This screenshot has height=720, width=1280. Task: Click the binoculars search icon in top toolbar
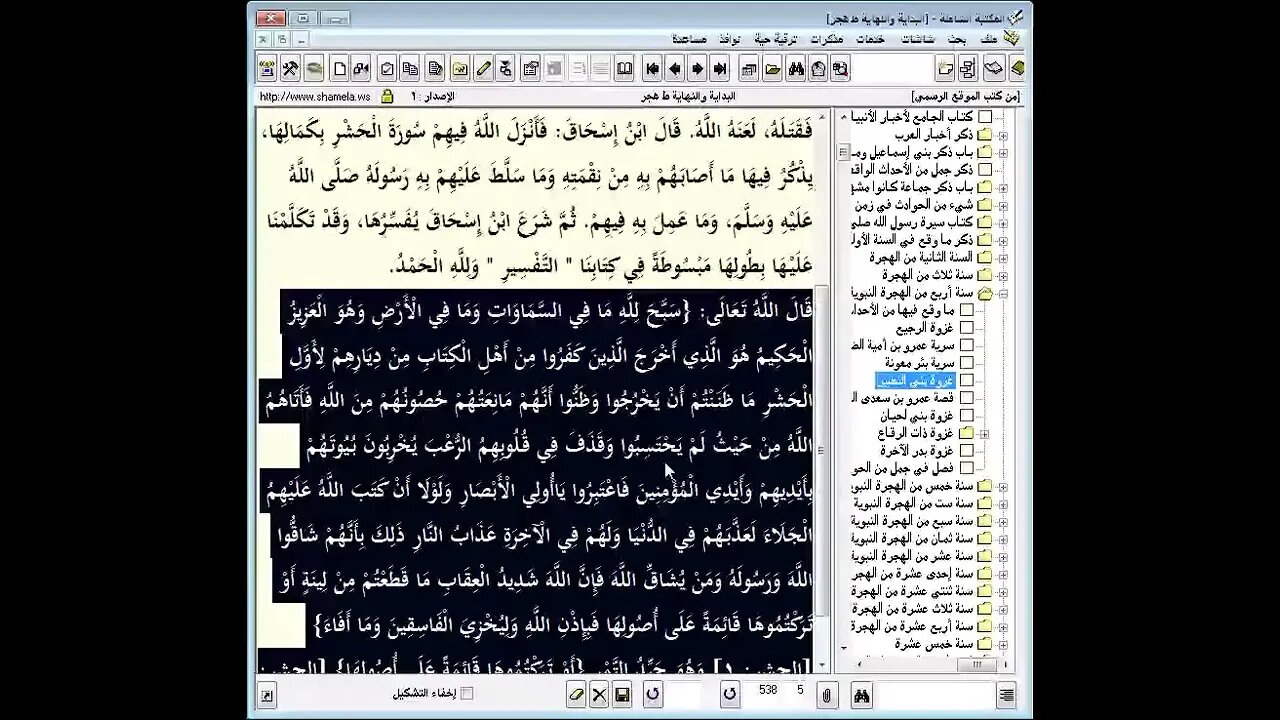pyautogui.click(x=796, y=69)
